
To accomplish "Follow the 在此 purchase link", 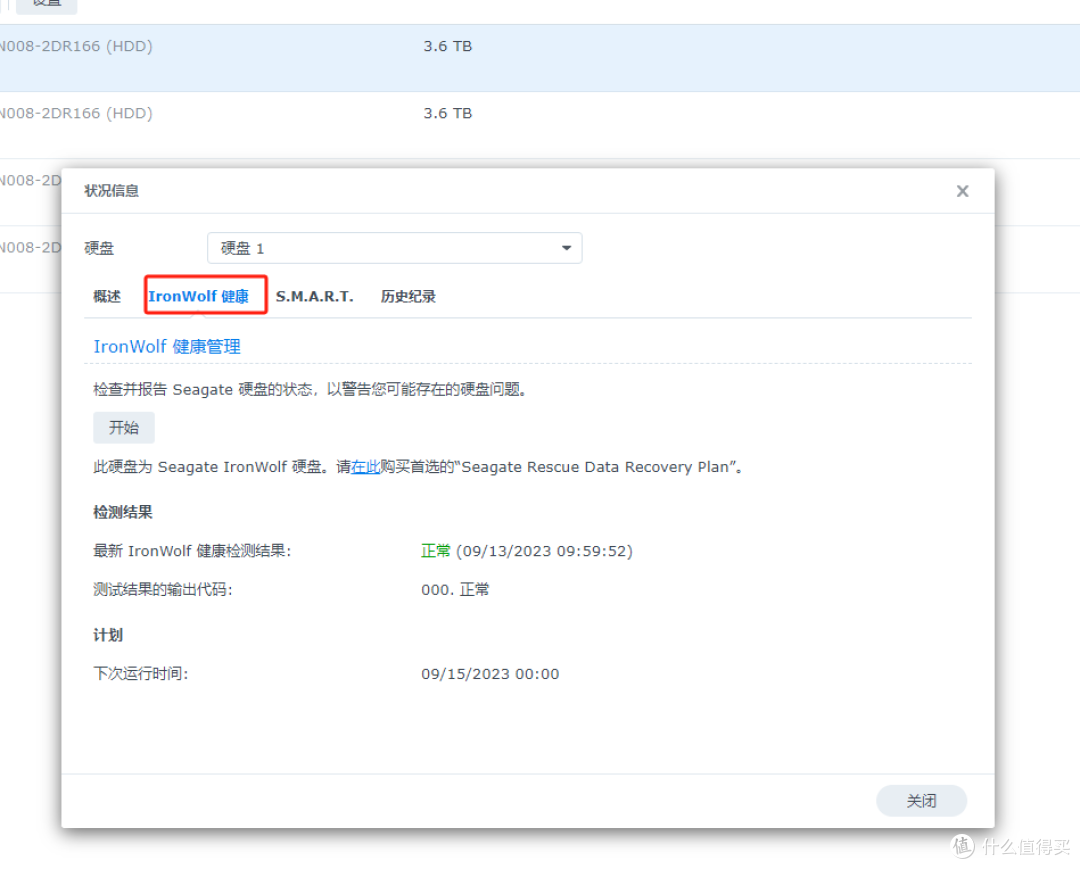I will 365,467.
